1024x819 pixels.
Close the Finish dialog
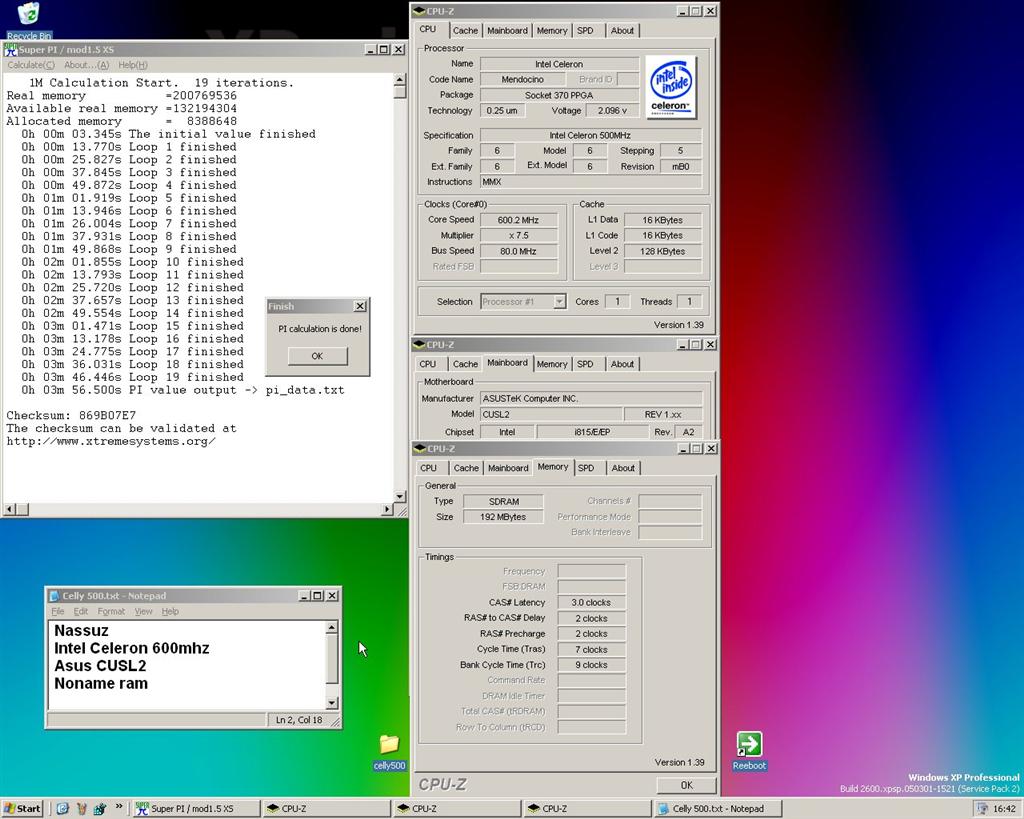tap(359, 306)
